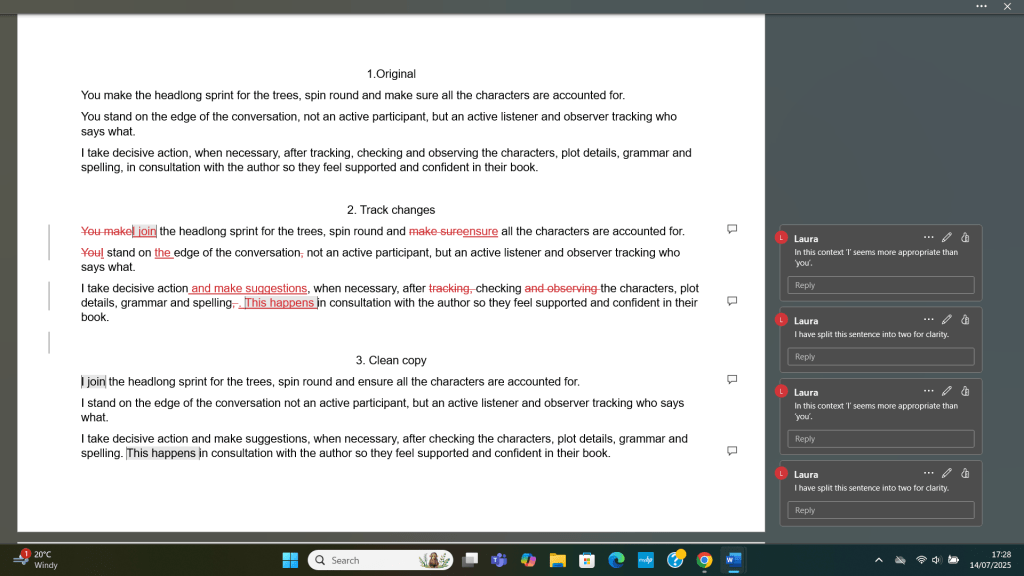Open Microsoft Teams from the taskbar
The width and height of the screenshot is (1024, 576).
[499, 560]
